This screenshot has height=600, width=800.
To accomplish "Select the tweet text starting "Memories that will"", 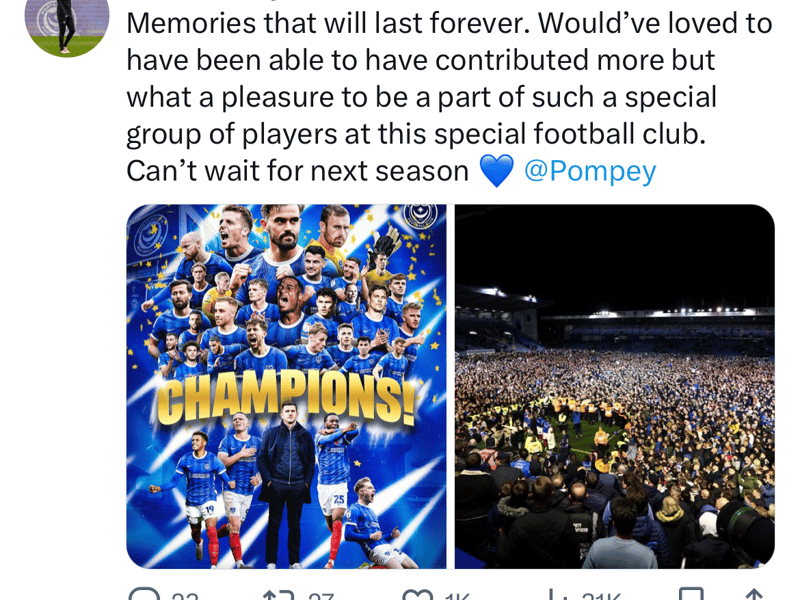I will pos(449,97).
